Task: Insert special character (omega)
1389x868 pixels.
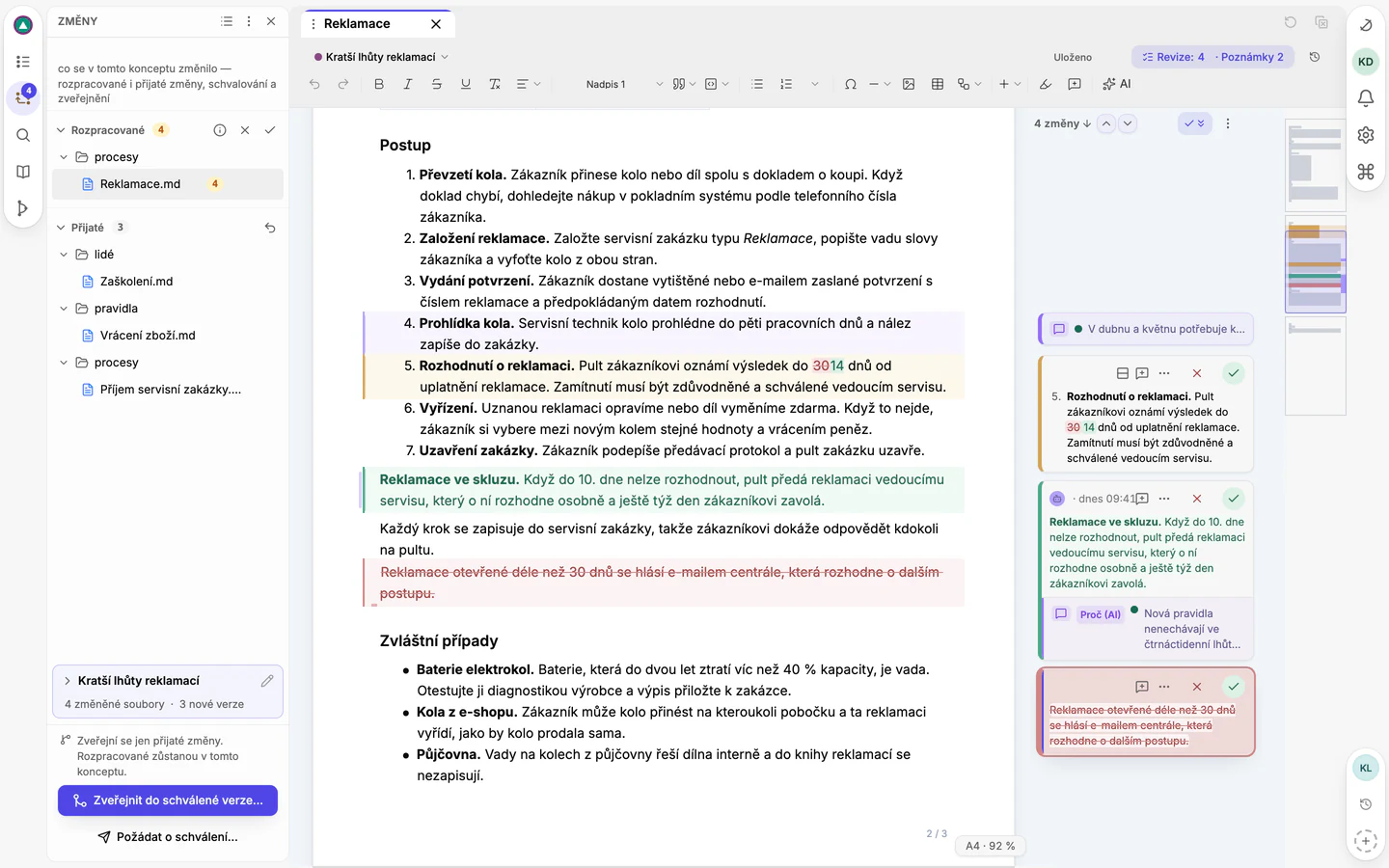Action: point(851,84)
